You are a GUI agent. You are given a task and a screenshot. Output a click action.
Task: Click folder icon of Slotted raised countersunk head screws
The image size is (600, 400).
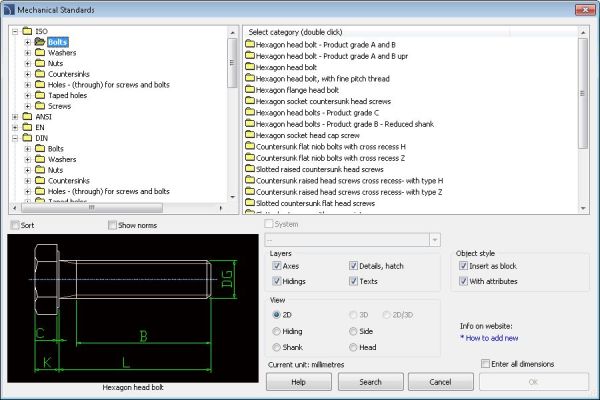pyautogui.click(x=250, y=169)
